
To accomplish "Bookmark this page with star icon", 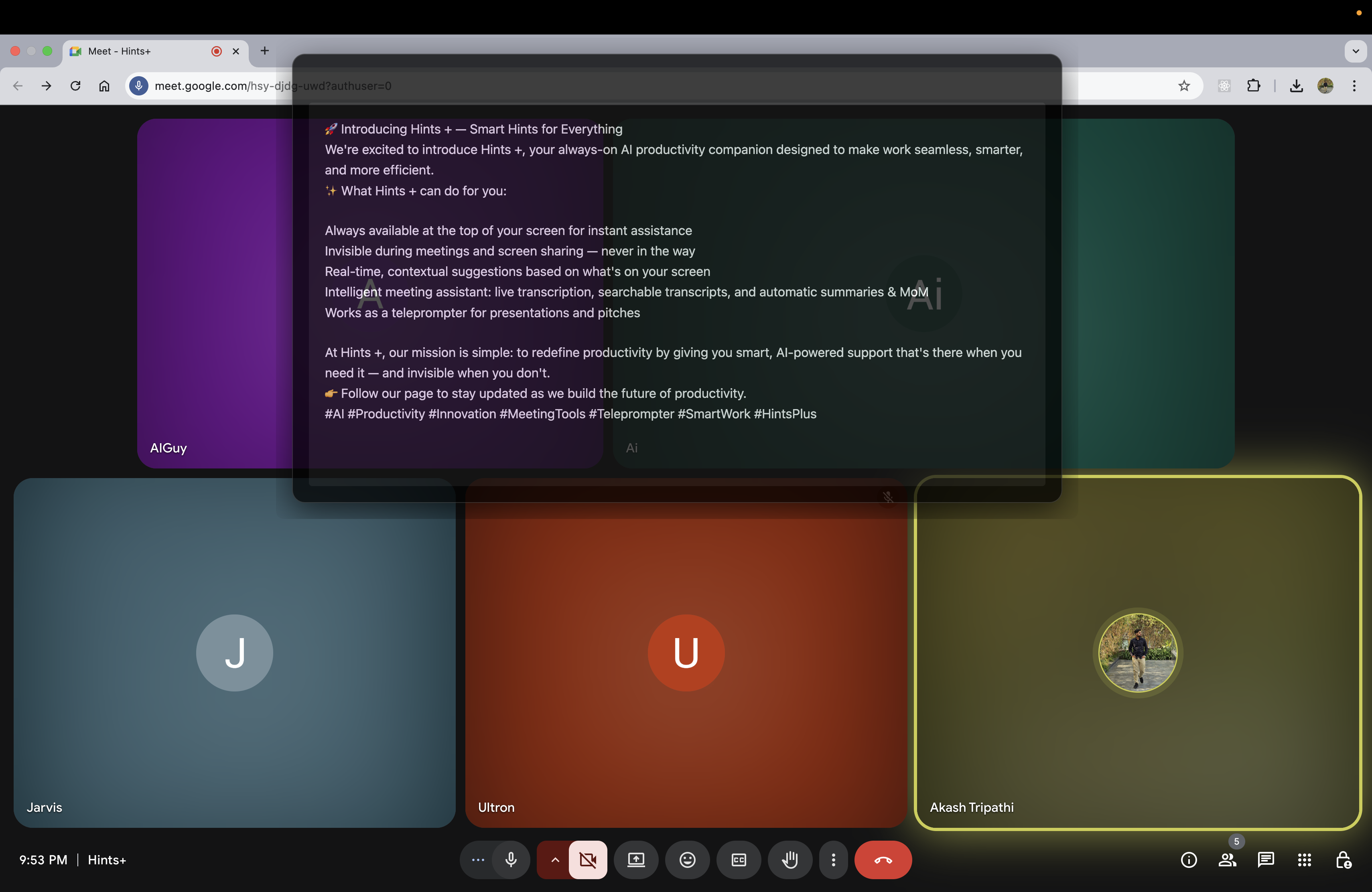I will click(1183, 86).
